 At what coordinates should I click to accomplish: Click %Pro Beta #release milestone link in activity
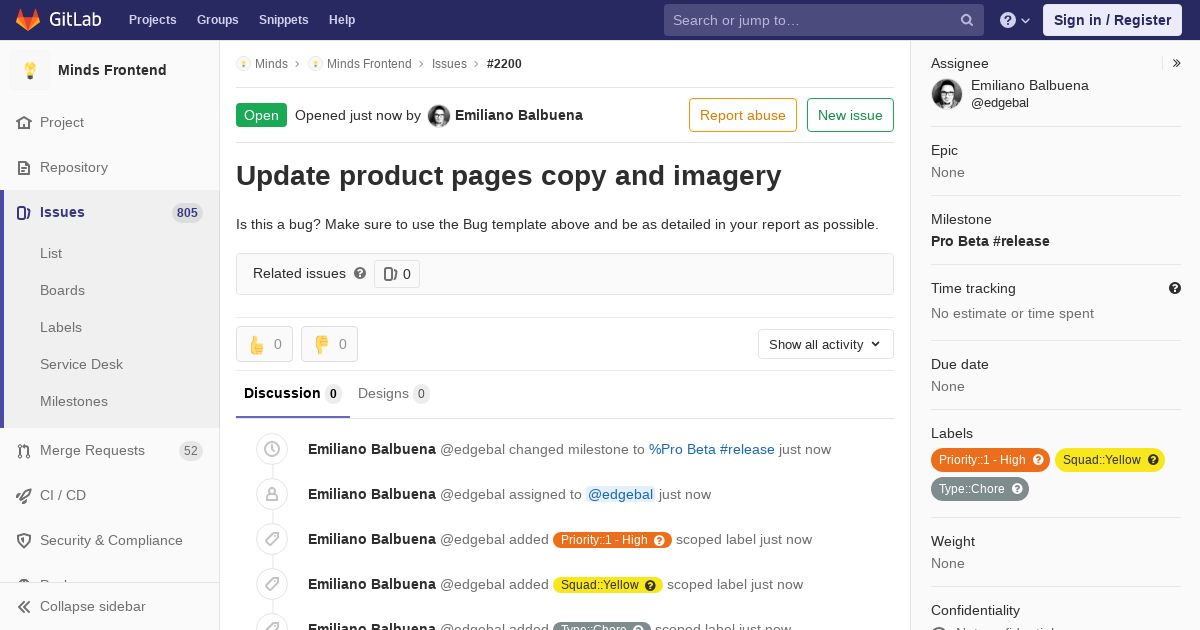(712, 450)
